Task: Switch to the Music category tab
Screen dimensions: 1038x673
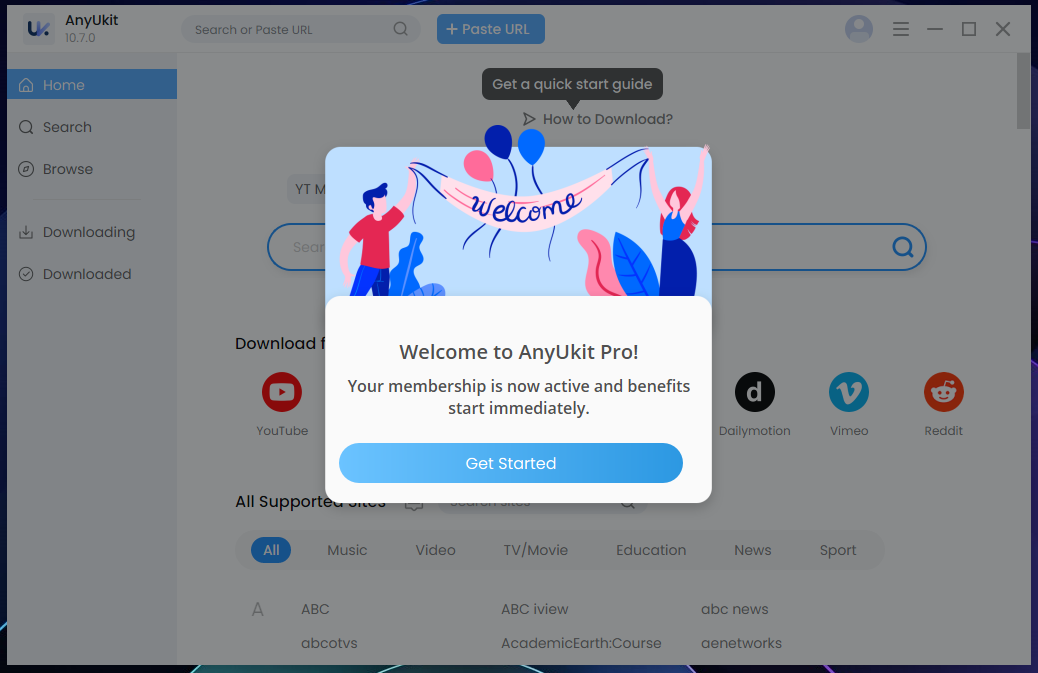Action: point(347,550)
